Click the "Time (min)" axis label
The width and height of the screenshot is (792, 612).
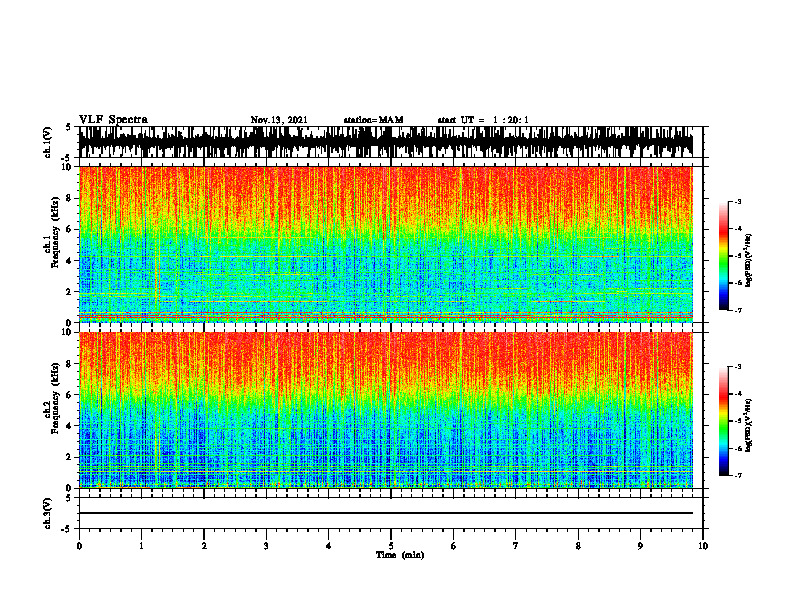point(400,555)
